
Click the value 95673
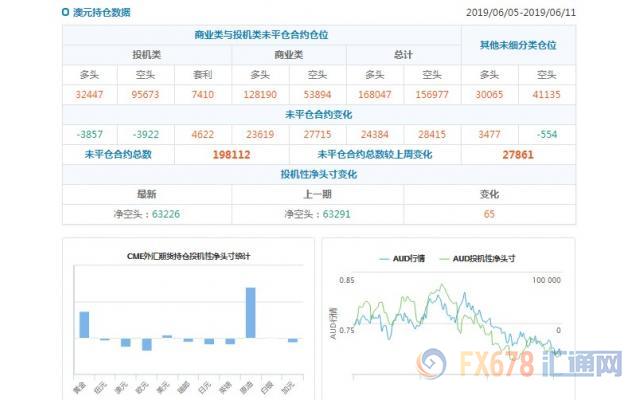click(x=145, y=95)
